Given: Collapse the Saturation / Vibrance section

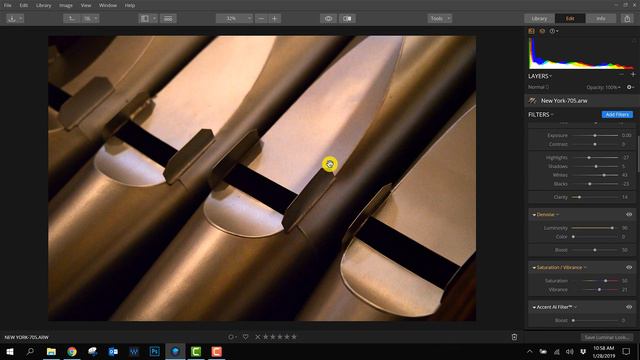Looking at the screenshot, I should pos(534,268).
